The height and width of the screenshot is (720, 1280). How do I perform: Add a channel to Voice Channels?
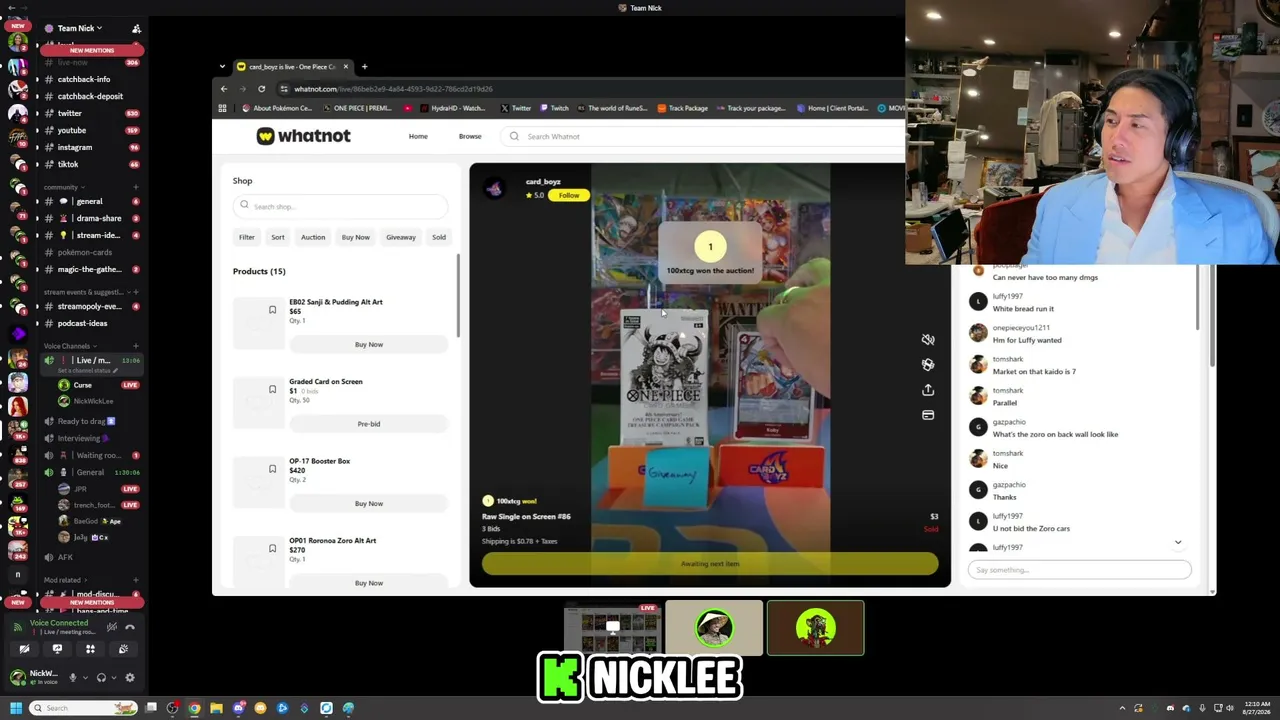click(136, 346)
